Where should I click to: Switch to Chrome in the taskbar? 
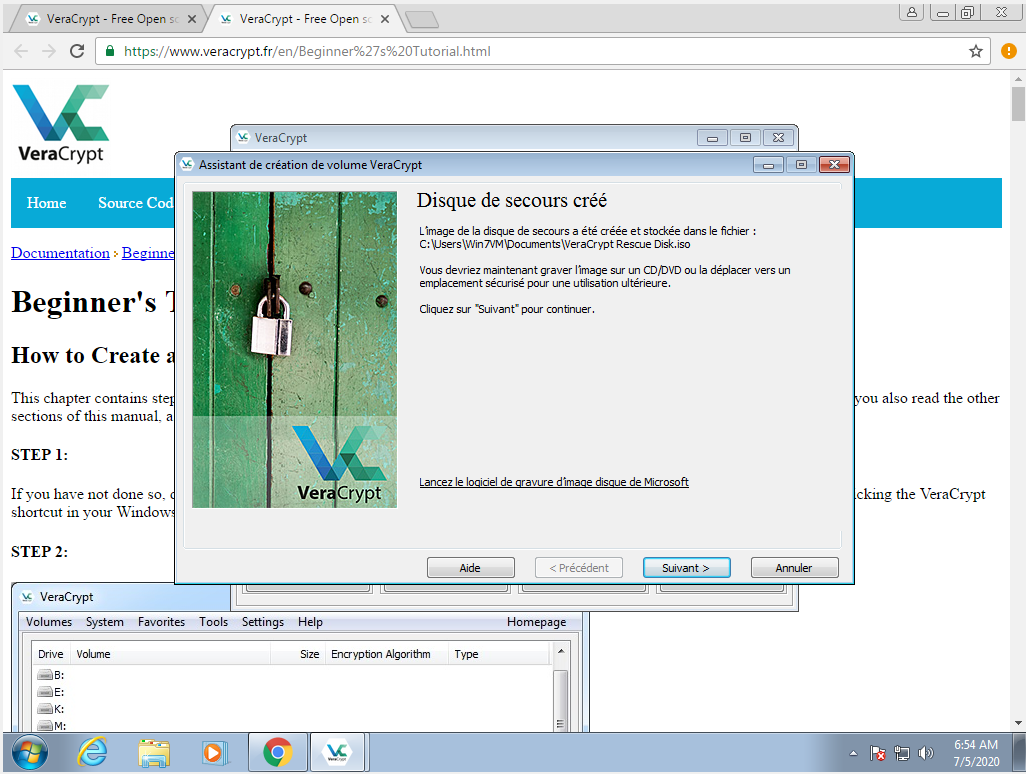pyautogui.click(x=277, y=753)
